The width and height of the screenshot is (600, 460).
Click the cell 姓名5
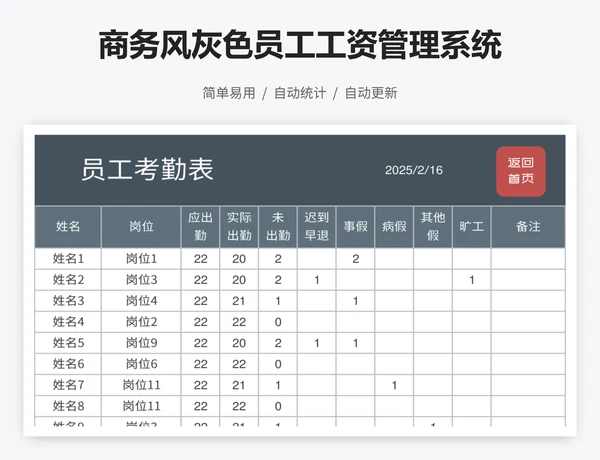(68, 343)
